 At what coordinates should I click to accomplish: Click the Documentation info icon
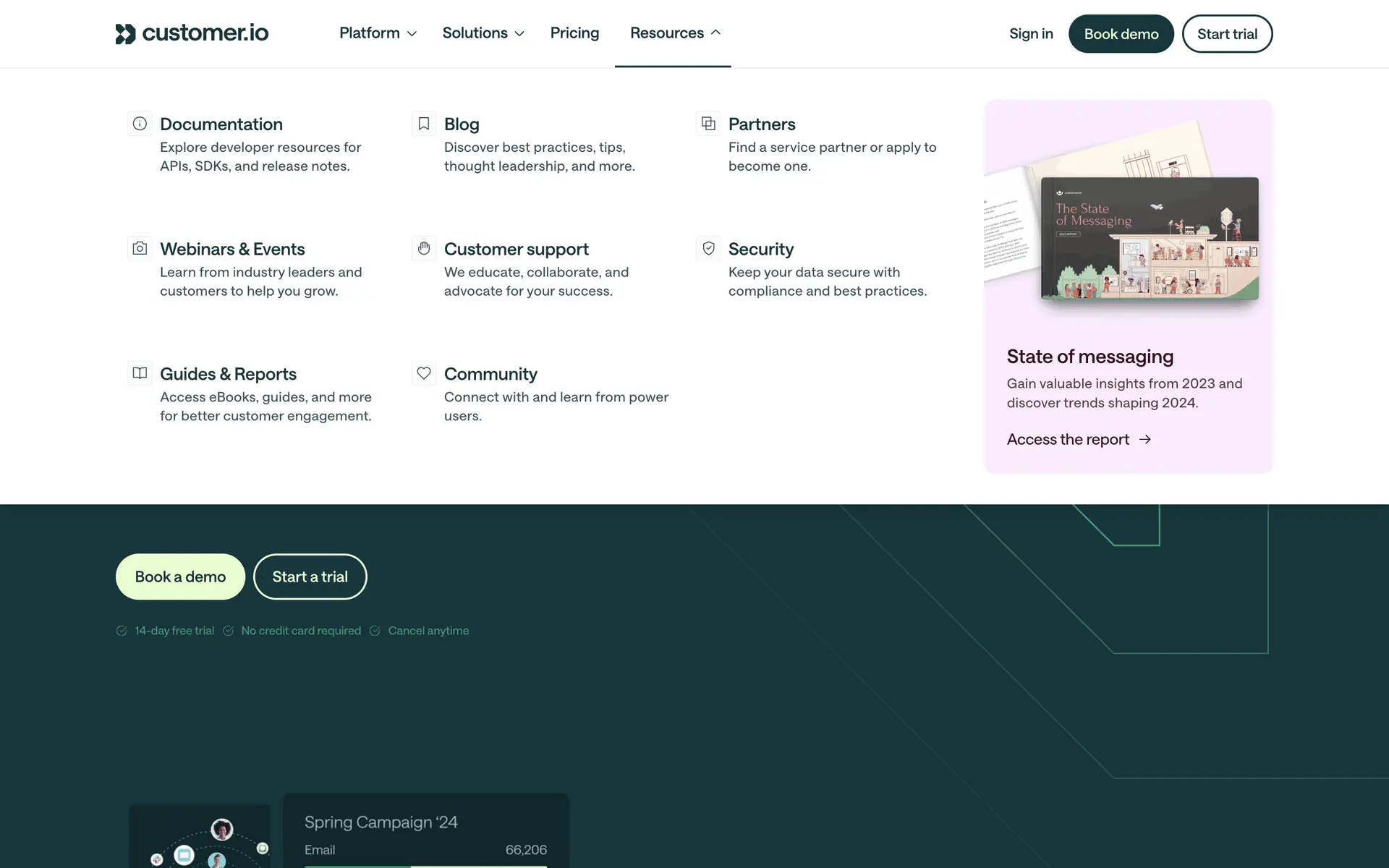pos(140,124)
